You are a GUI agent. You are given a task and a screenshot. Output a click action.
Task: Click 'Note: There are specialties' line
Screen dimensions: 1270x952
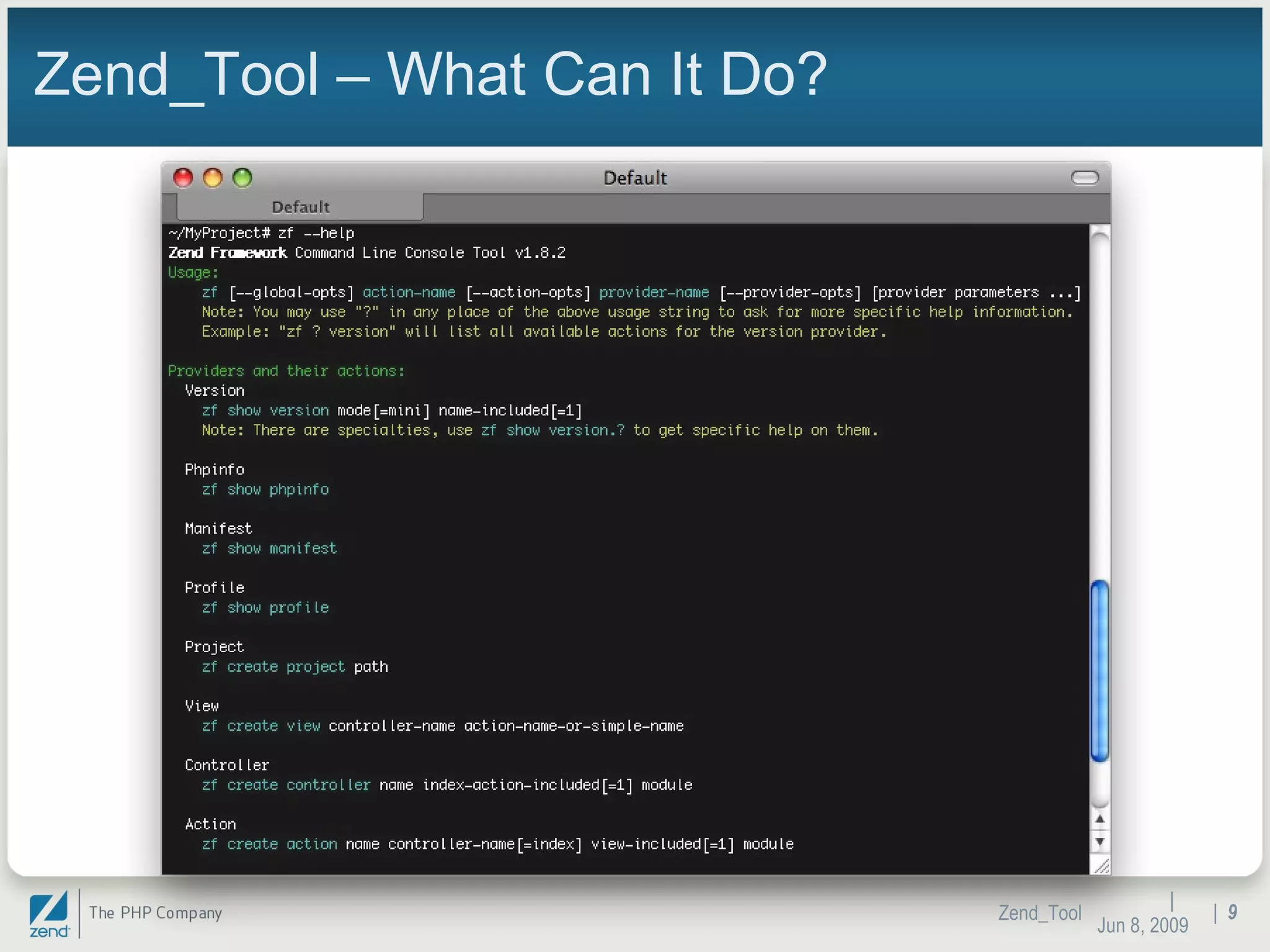(540, 430)
